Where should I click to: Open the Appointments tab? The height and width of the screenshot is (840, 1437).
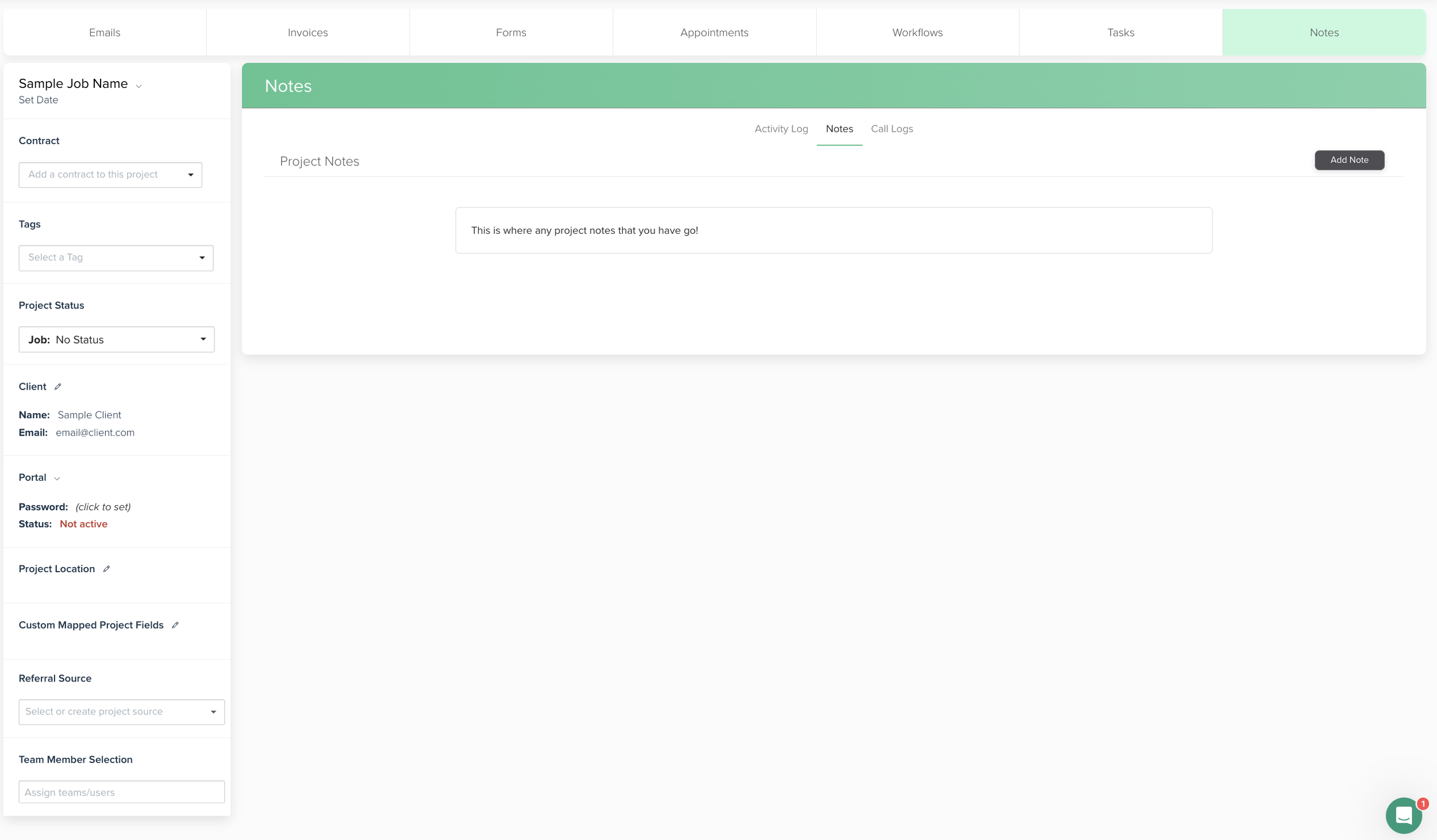[x=714, y=33]
